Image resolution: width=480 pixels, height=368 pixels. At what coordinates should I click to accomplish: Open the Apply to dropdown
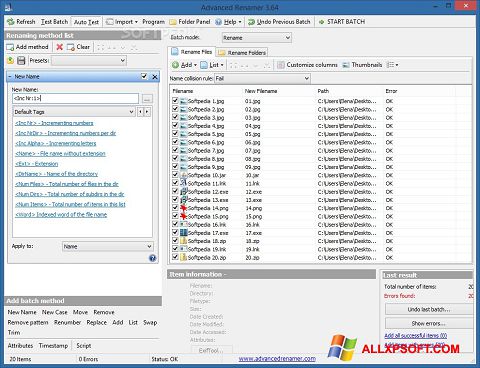pos(108,246)
